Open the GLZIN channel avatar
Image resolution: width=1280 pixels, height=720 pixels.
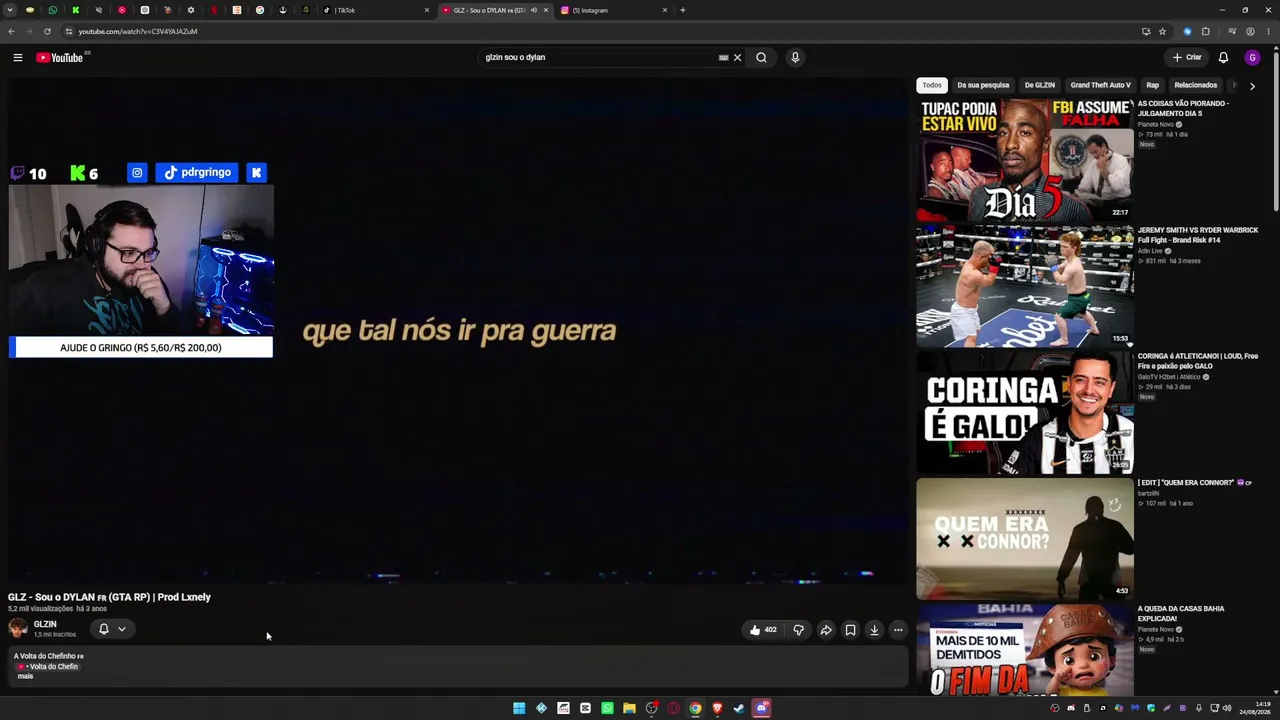point(18,628)
